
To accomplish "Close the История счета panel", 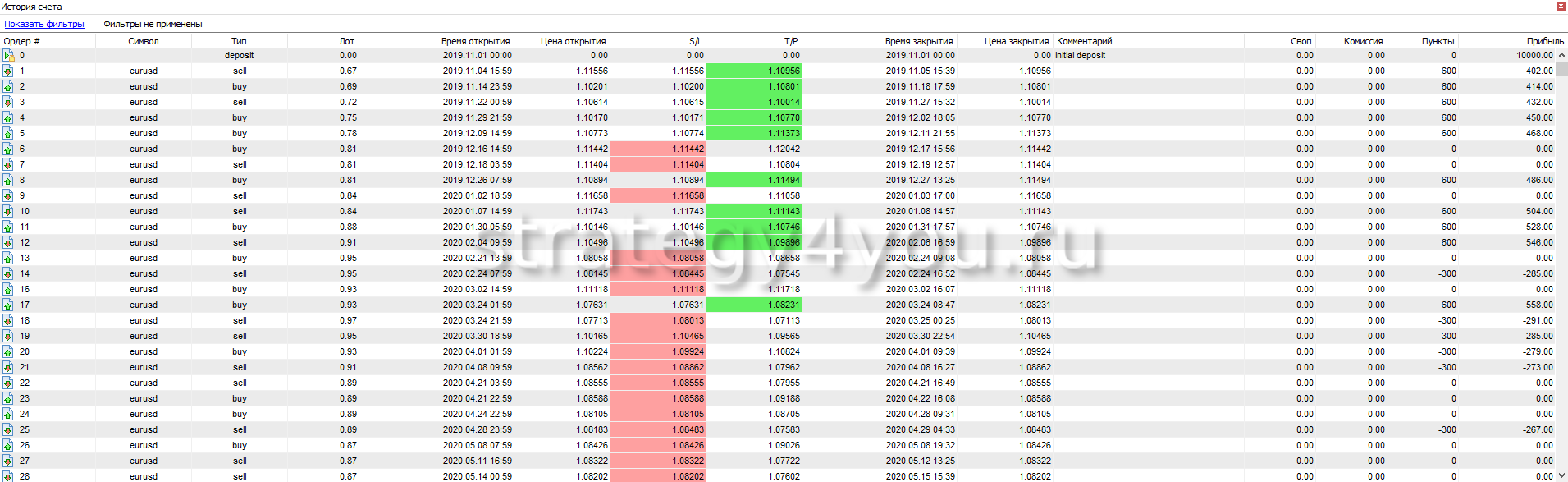I will pyautogui.click(x=1561, y=7).
